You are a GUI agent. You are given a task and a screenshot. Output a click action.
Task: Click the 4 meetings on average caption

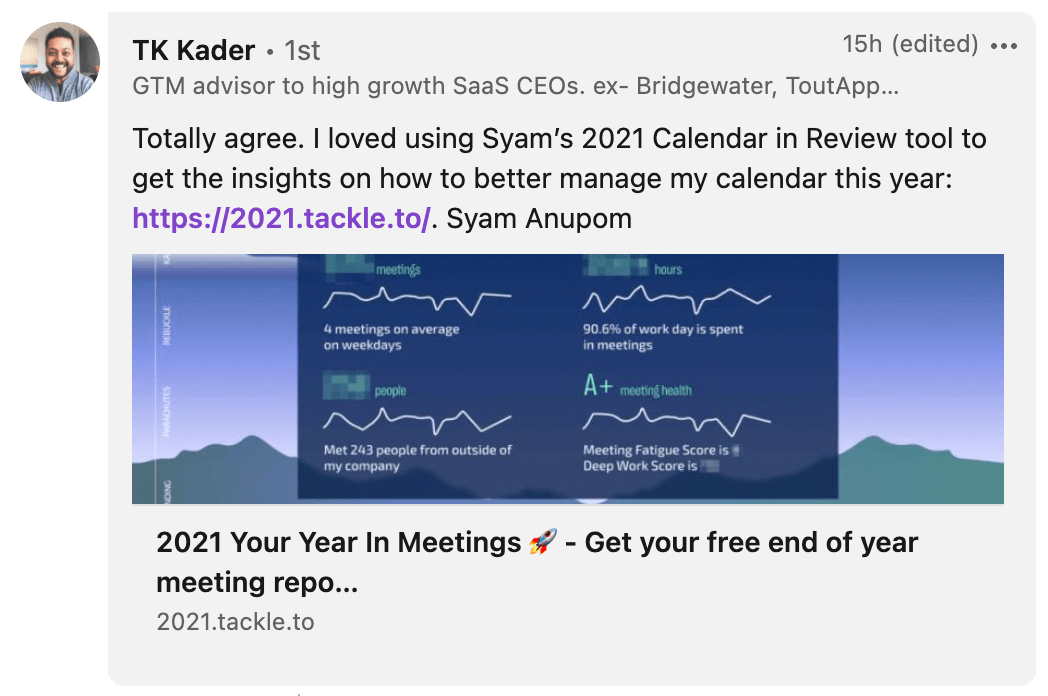click(x=392, y=334)
